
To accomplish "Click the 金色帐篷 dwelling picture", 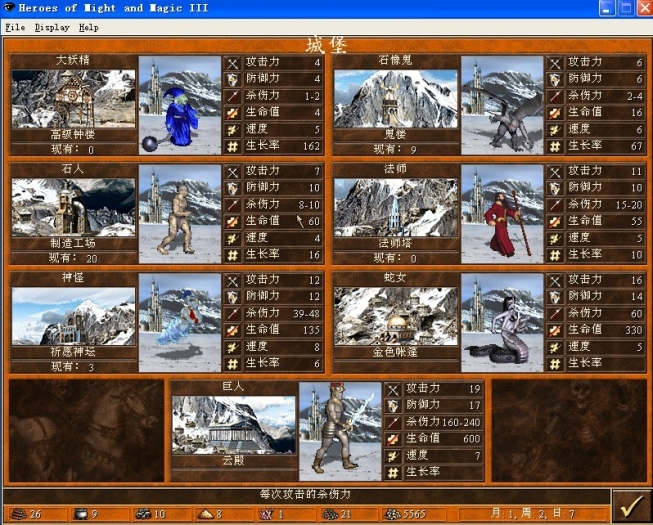I will pyautogui.click(x=396, y=316).
